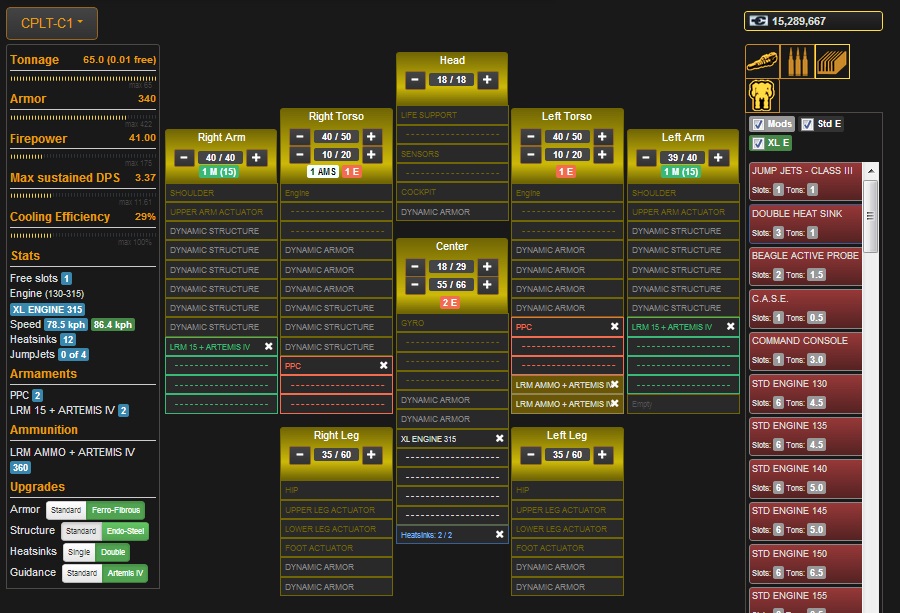The width and height of the screenshot is (900, 613).
Task: Decrease Right Leg armor with minus button
Action: (x=299, y=455)
